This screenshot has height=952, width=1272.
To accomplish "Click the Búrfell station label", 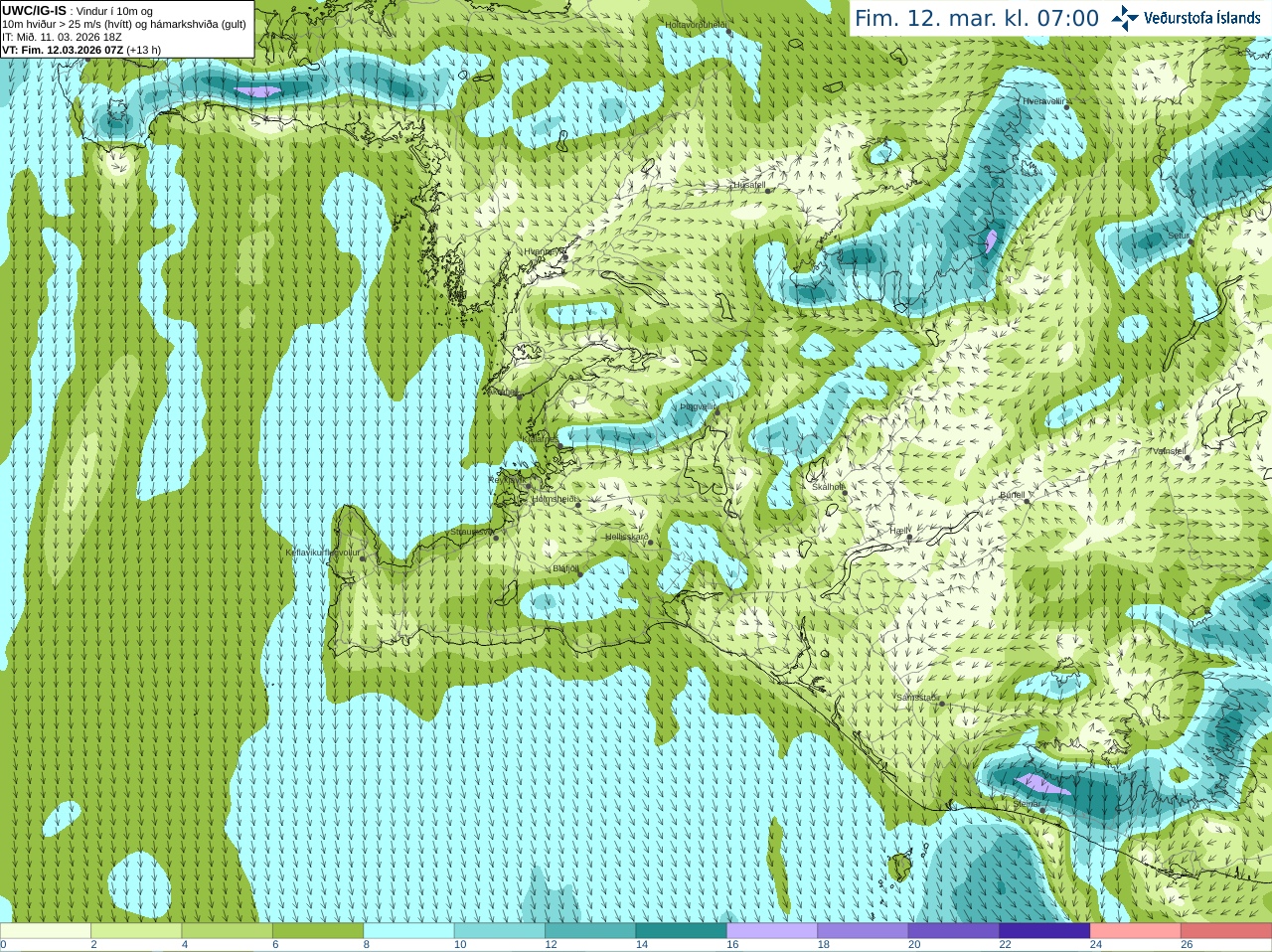I will coord(1012,495).
